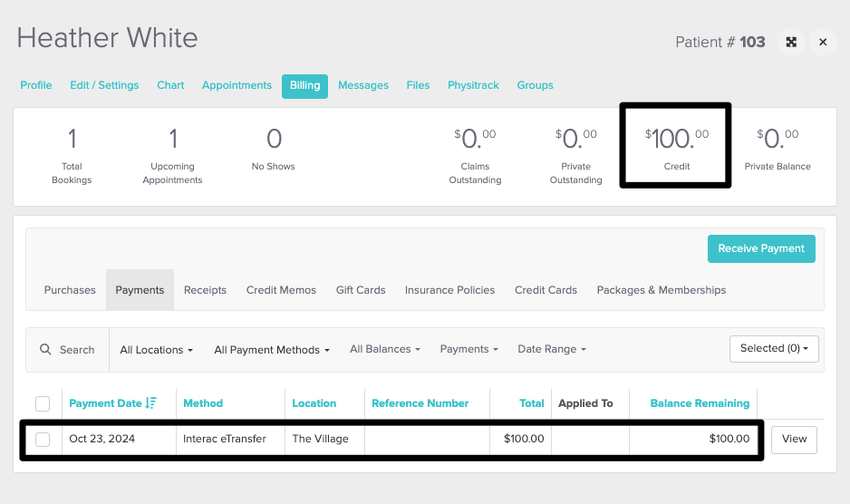Screen dimensions: 850x504
Task: Open the Date Range dropdown
Action: [551, 349]
